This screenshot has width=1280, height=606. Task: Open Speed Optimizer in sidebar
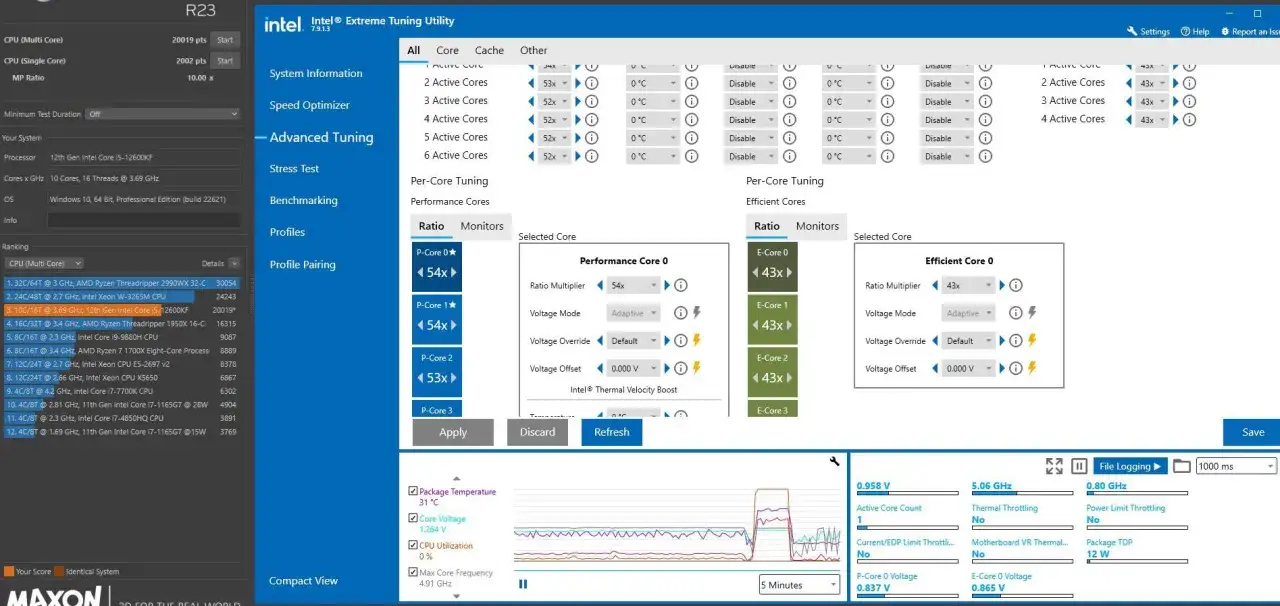(310, 105)
